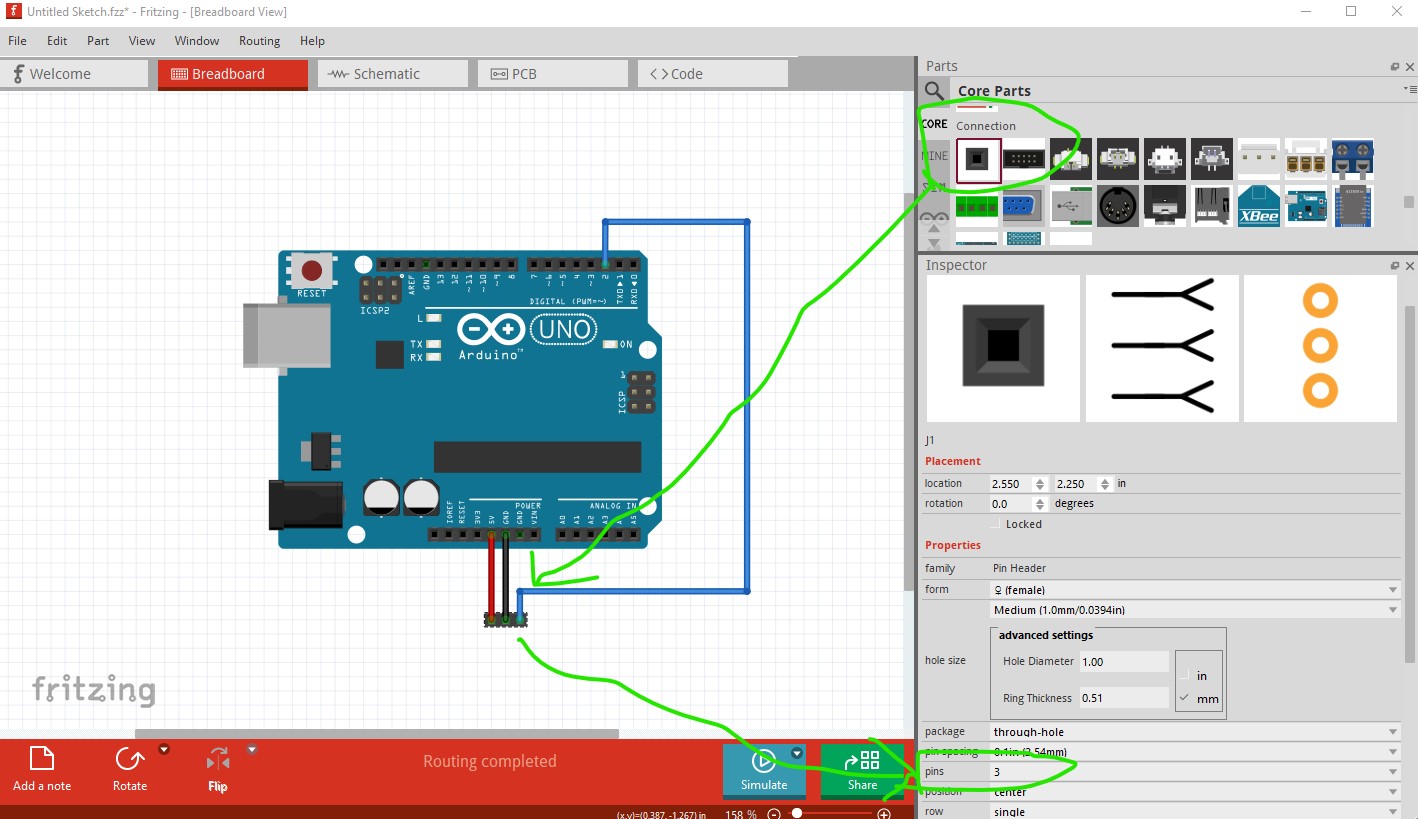Viewport: 1418px width, 819px height.
Task: Open the pins count dropdown
Action: [x=1195, y=772]
